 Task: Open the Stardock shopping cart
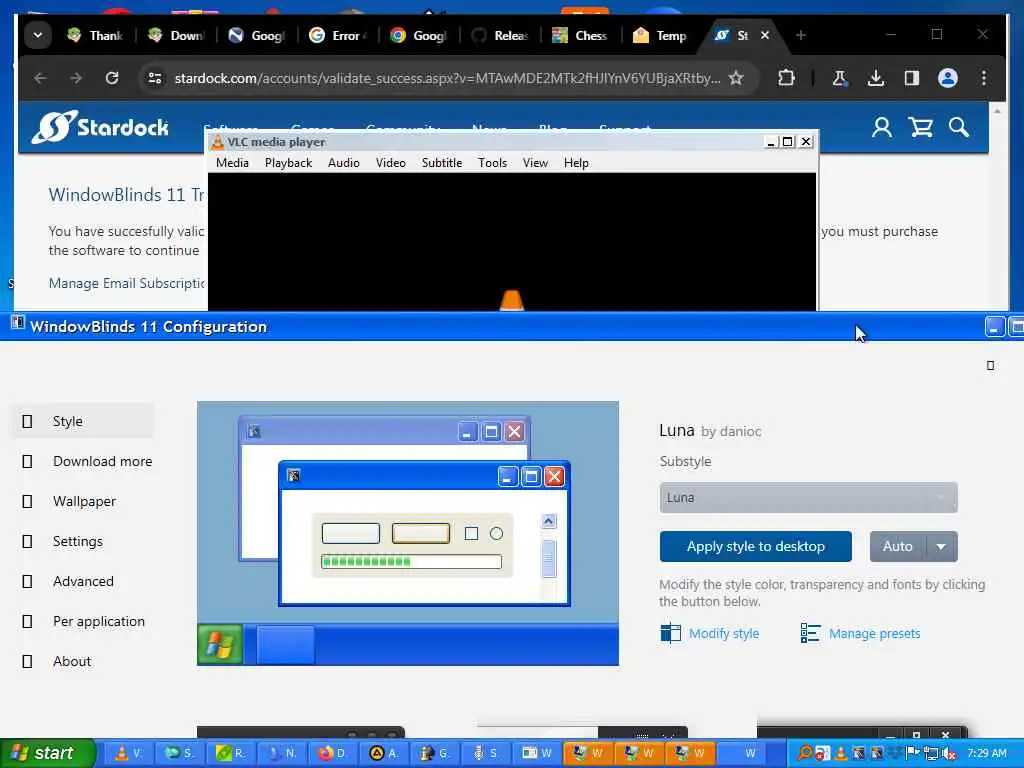(x=921, y=127)
